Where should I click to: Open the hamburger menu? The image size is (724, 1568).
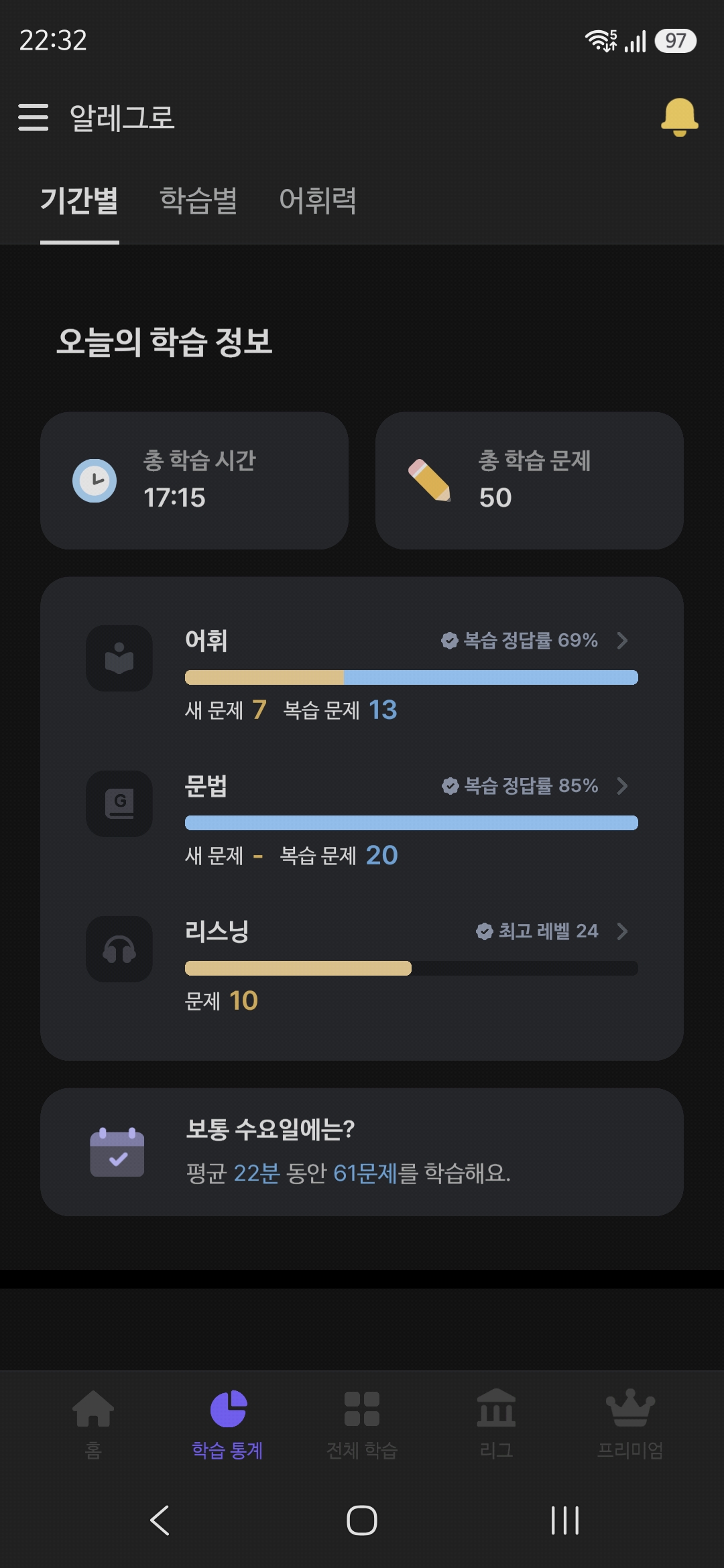(34, 117)
